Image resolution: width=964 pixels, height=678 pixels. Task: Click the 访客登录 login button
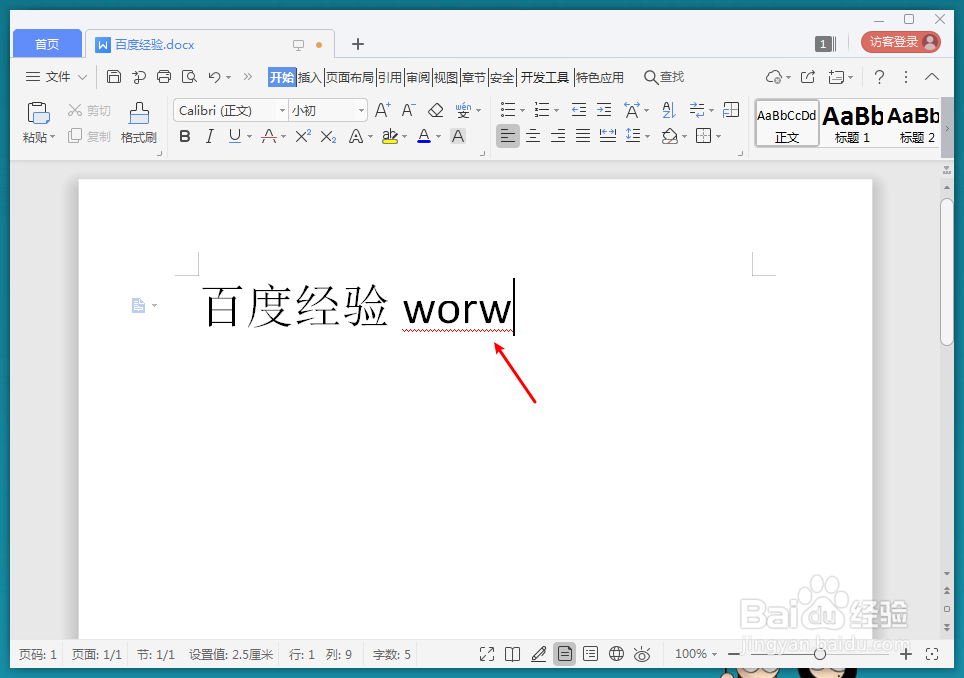[901, 42]
